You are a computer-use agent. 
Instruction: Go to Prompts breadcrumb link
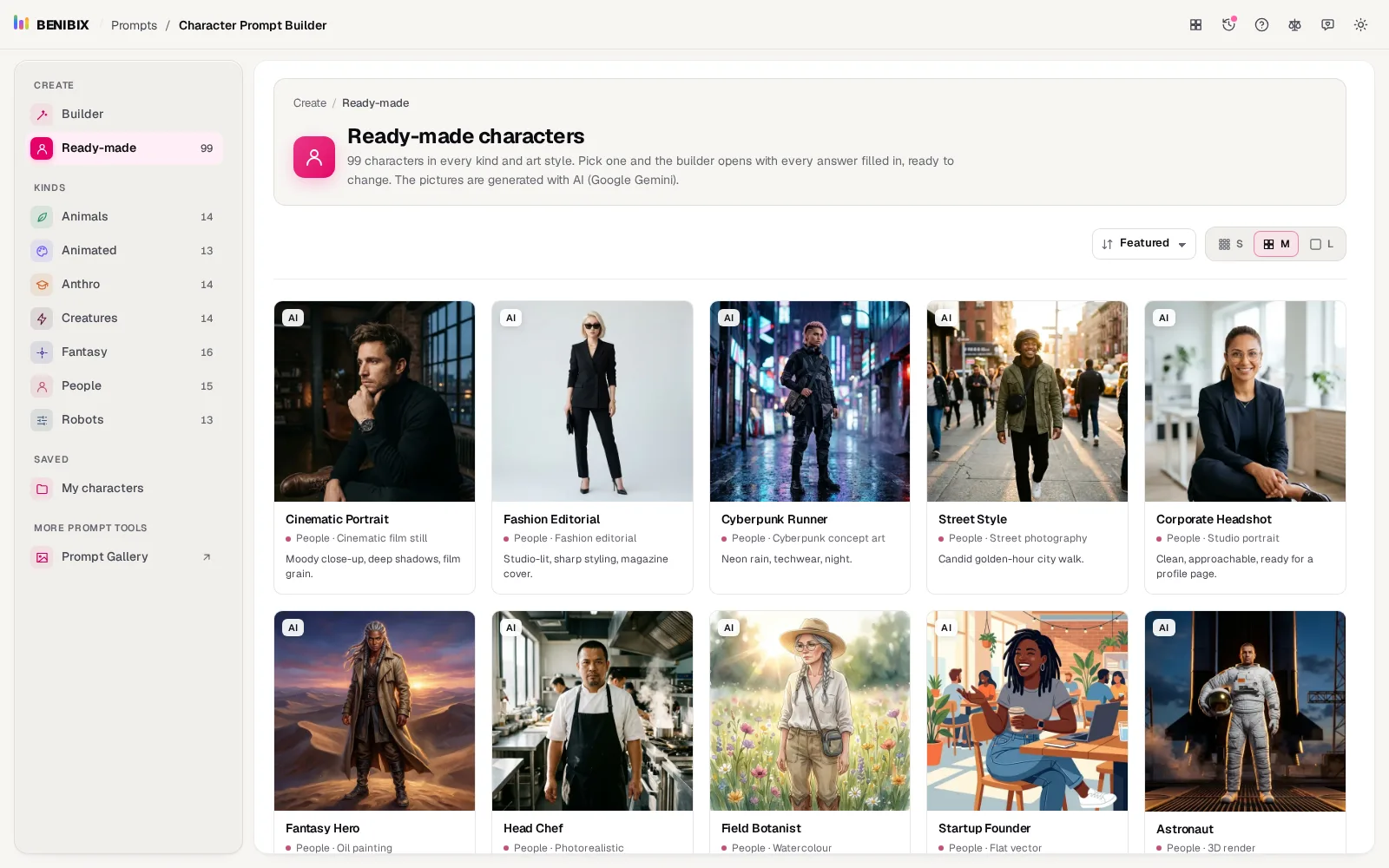coord(134,25)
